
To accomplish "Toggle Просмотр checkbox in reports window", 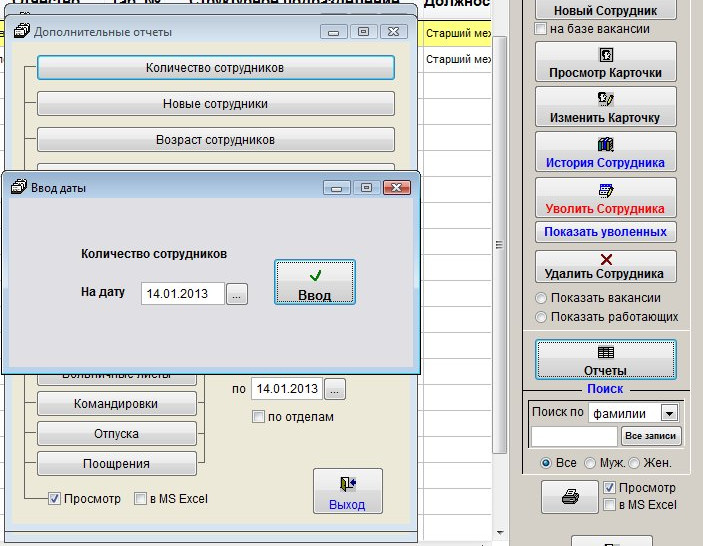I will 54,498.
